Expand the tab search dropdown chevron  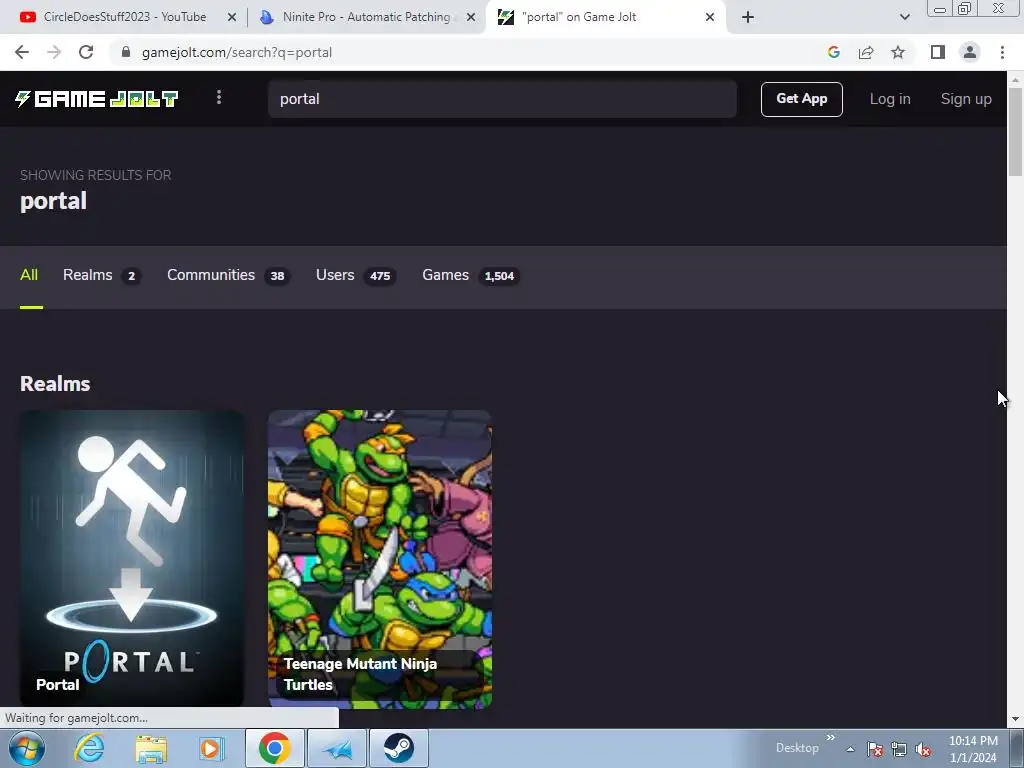(904, 17)
